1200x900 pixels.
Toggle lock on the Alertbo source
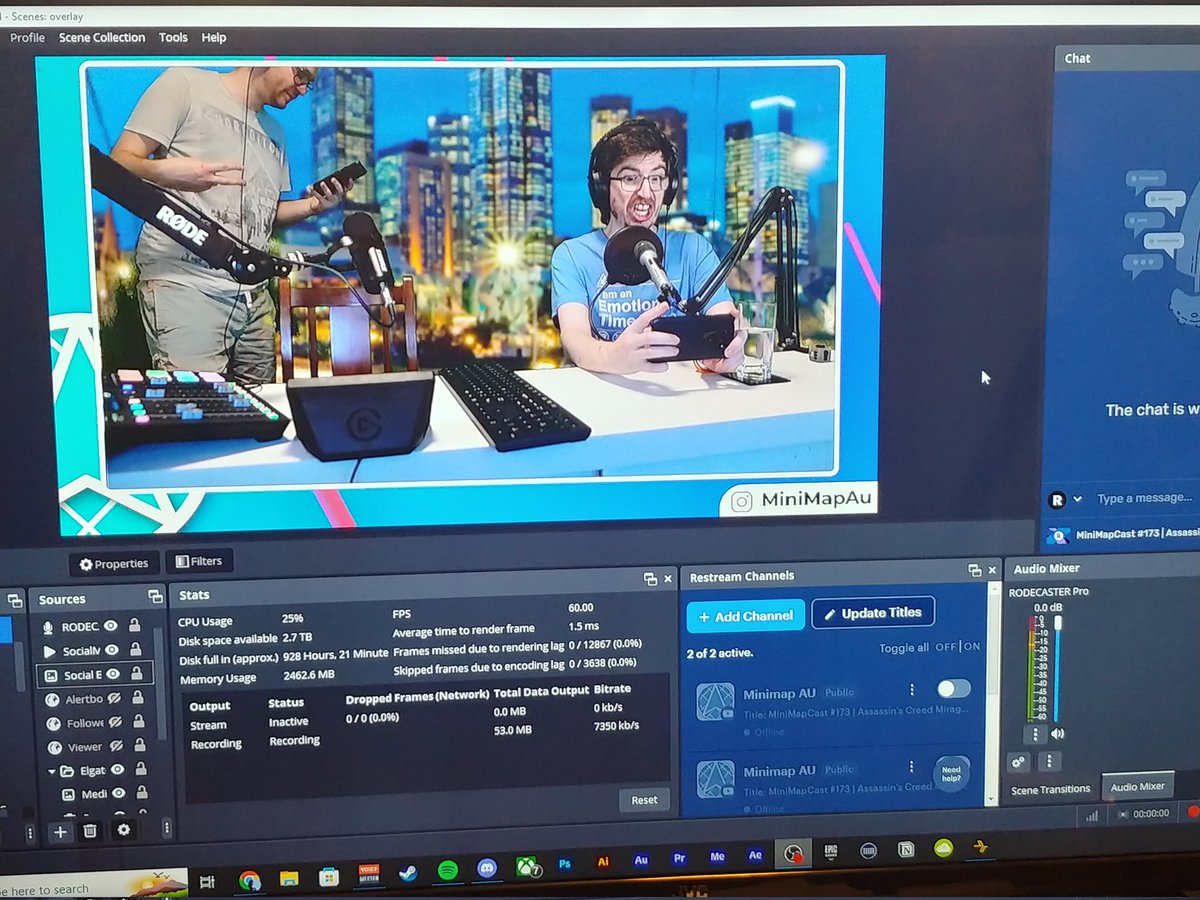point(140,697)
